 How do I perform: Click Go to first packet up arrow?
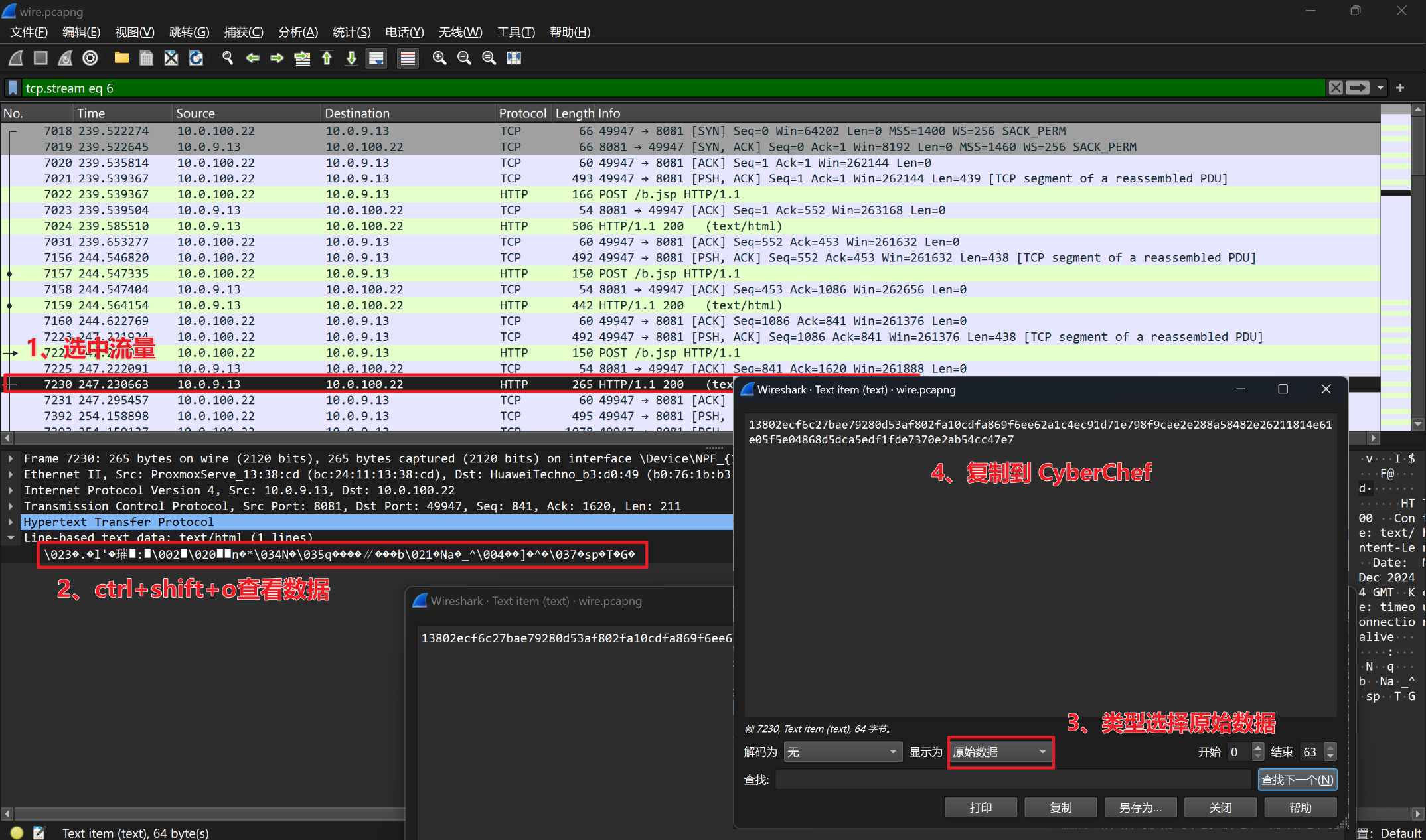327,58
